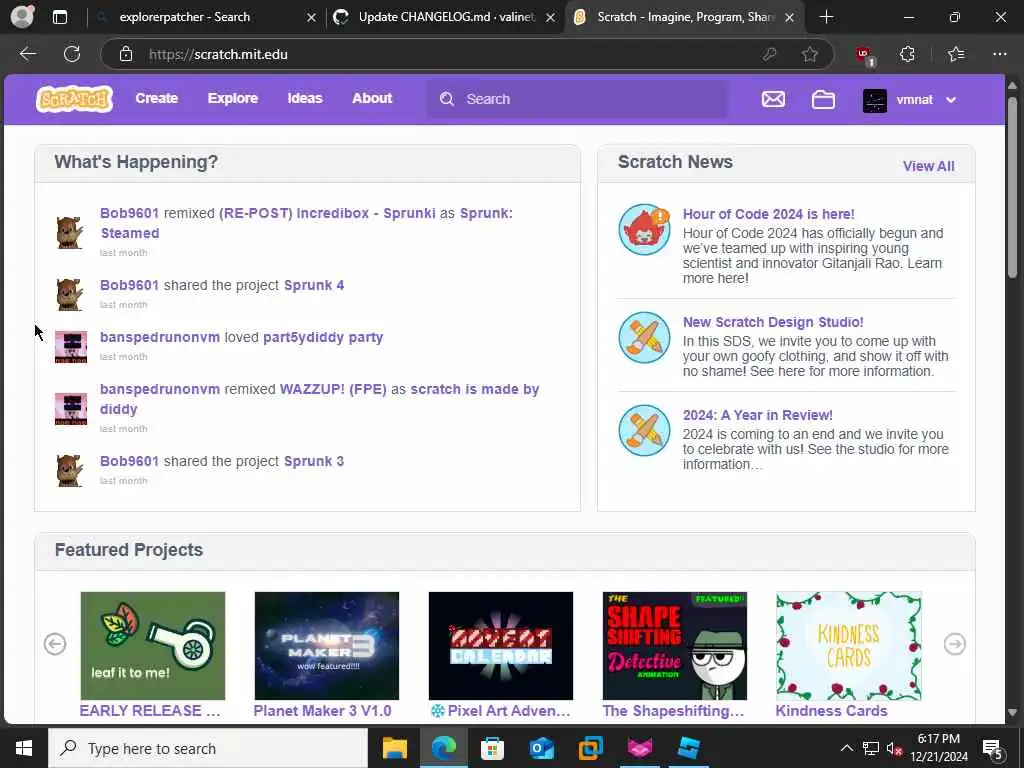Image resolution: width=1024 pixels, height=768 pixels.
Task: Open Outlook from the taskbar
Action: click(541, 748)
